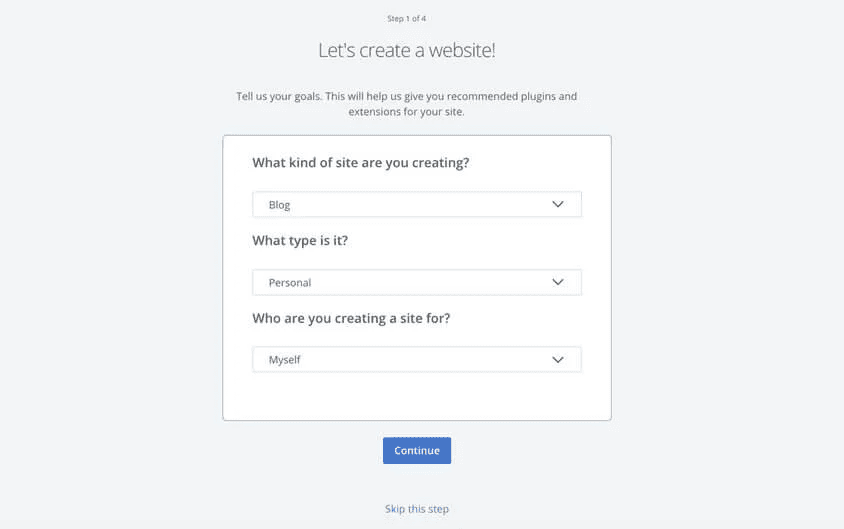Image resolution: width=844 pixels, height=529 pixels.
Task: Click the empty area below the Myself dropdown
Action: click(x=417, y=396)
